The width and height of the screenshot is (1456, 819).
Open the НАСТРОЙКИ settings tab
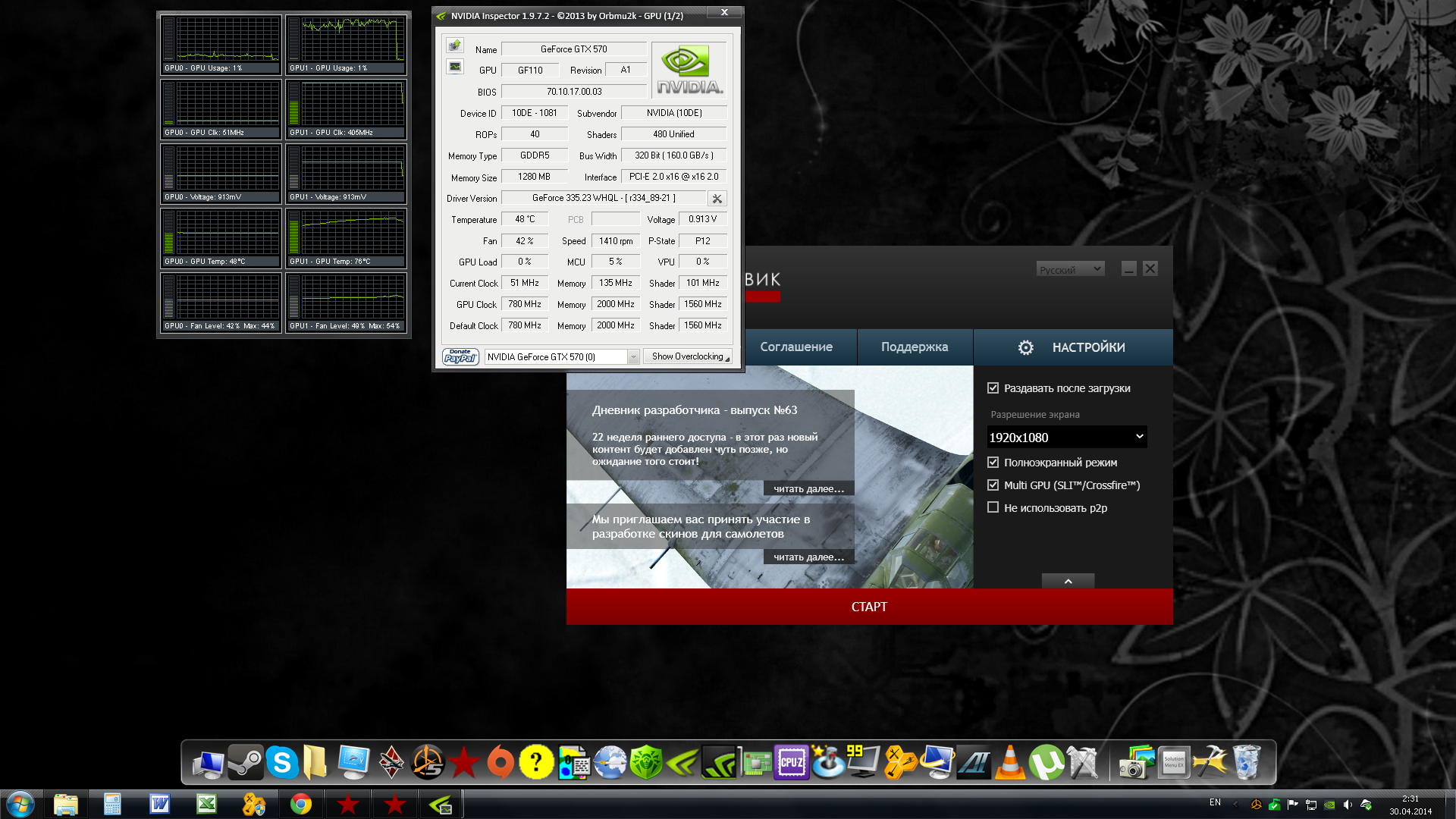pyautogui.click(x=1072, y=347)
